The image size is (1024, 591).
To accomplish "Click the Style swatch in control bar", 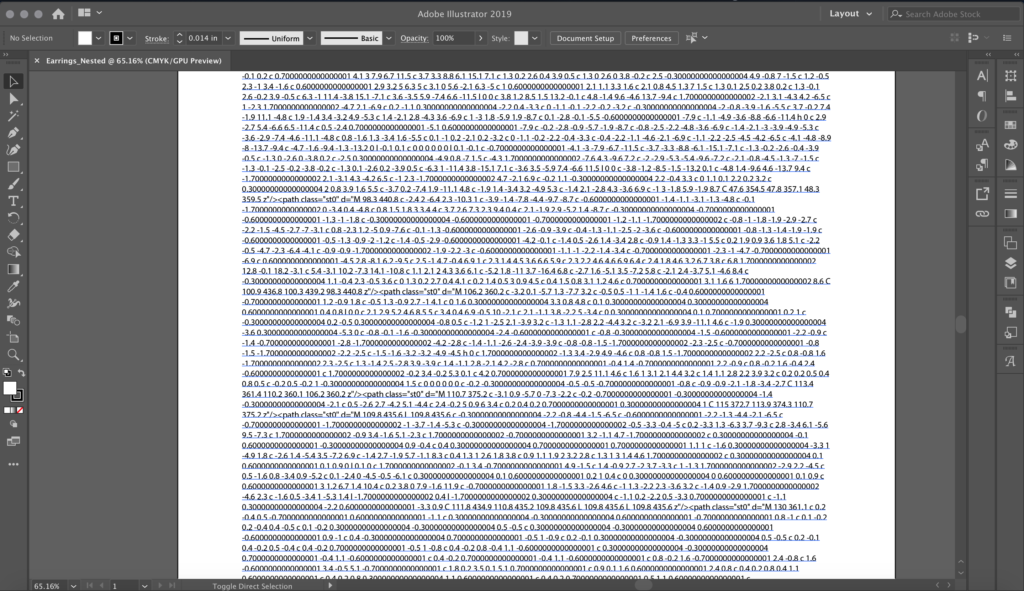I will (x=520, y=39).
